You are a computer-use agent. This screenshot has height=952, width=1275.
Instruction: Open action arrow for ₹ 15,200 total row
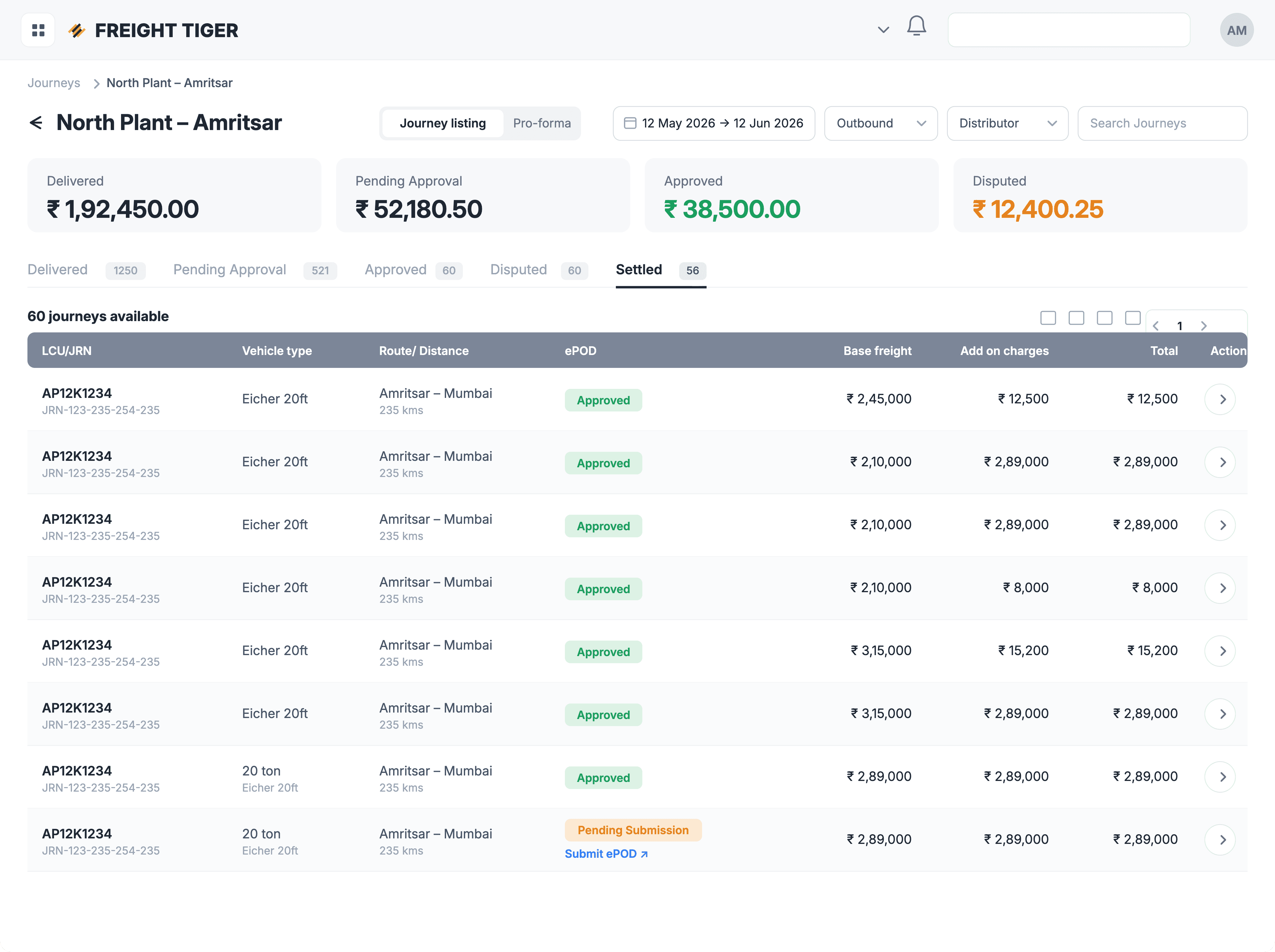(x=1220, y=651)
